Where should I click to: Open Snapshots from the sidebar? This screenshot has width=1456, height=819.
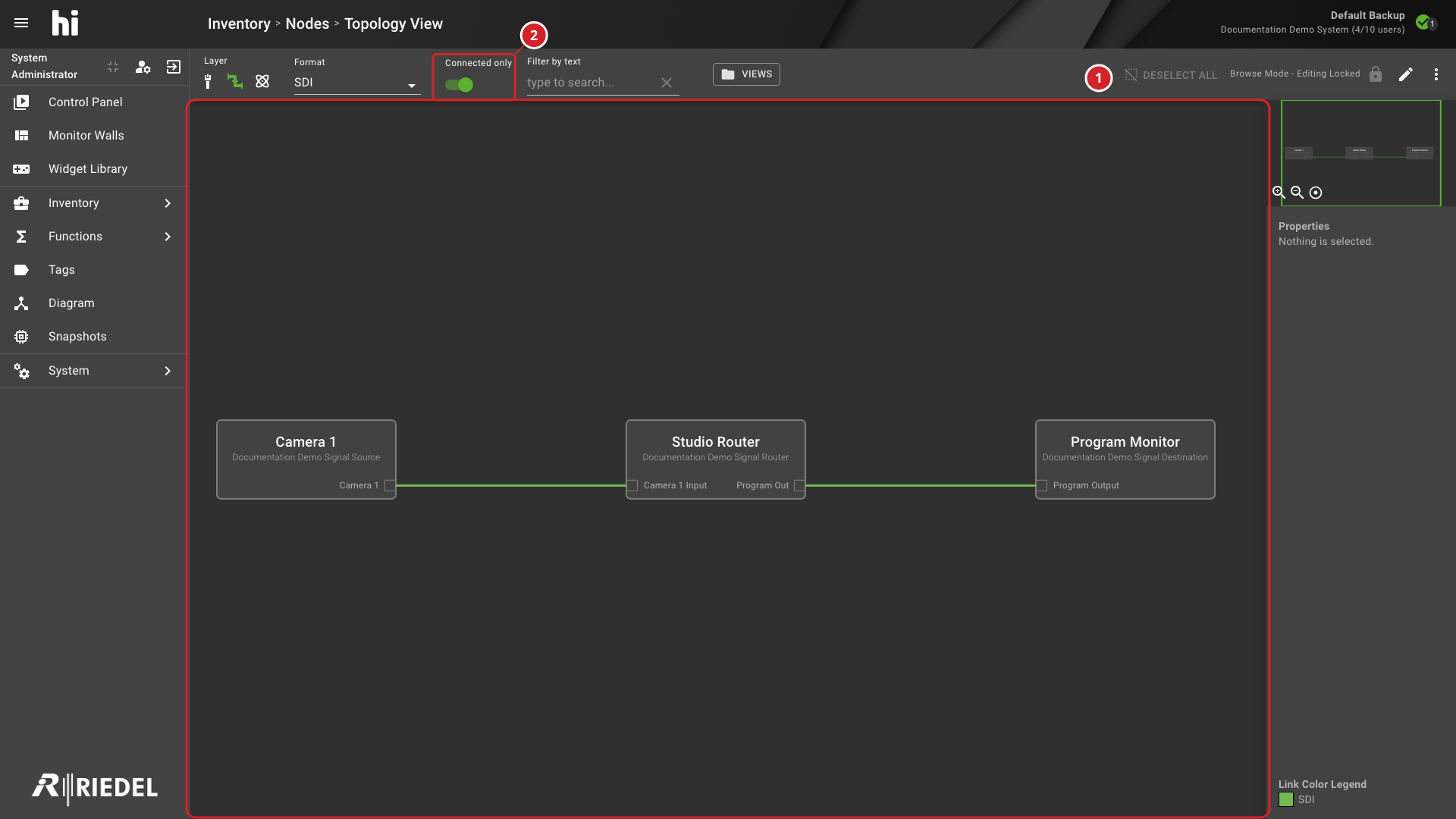93,337
